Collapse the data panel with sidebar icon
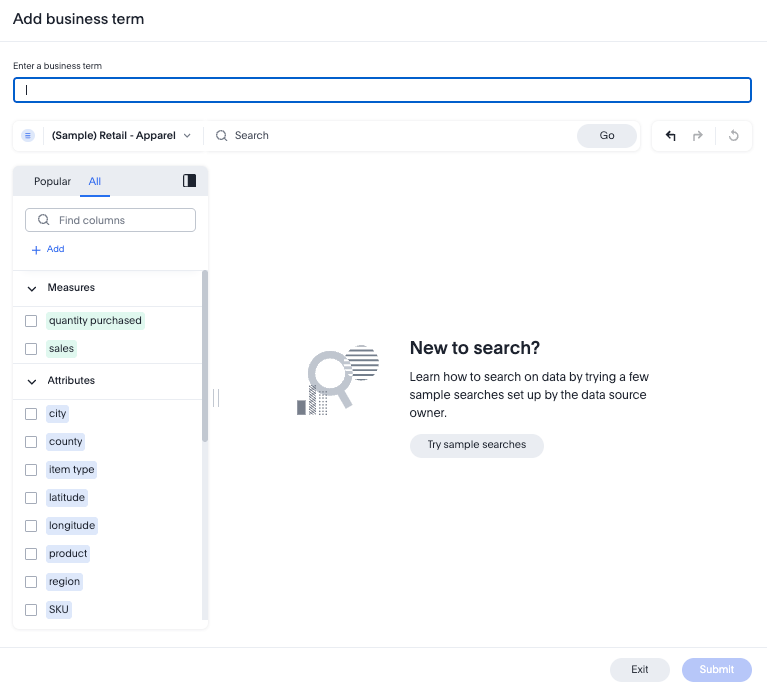The width and height of the screenshot is (767, 689). click(x=189, y=181)
